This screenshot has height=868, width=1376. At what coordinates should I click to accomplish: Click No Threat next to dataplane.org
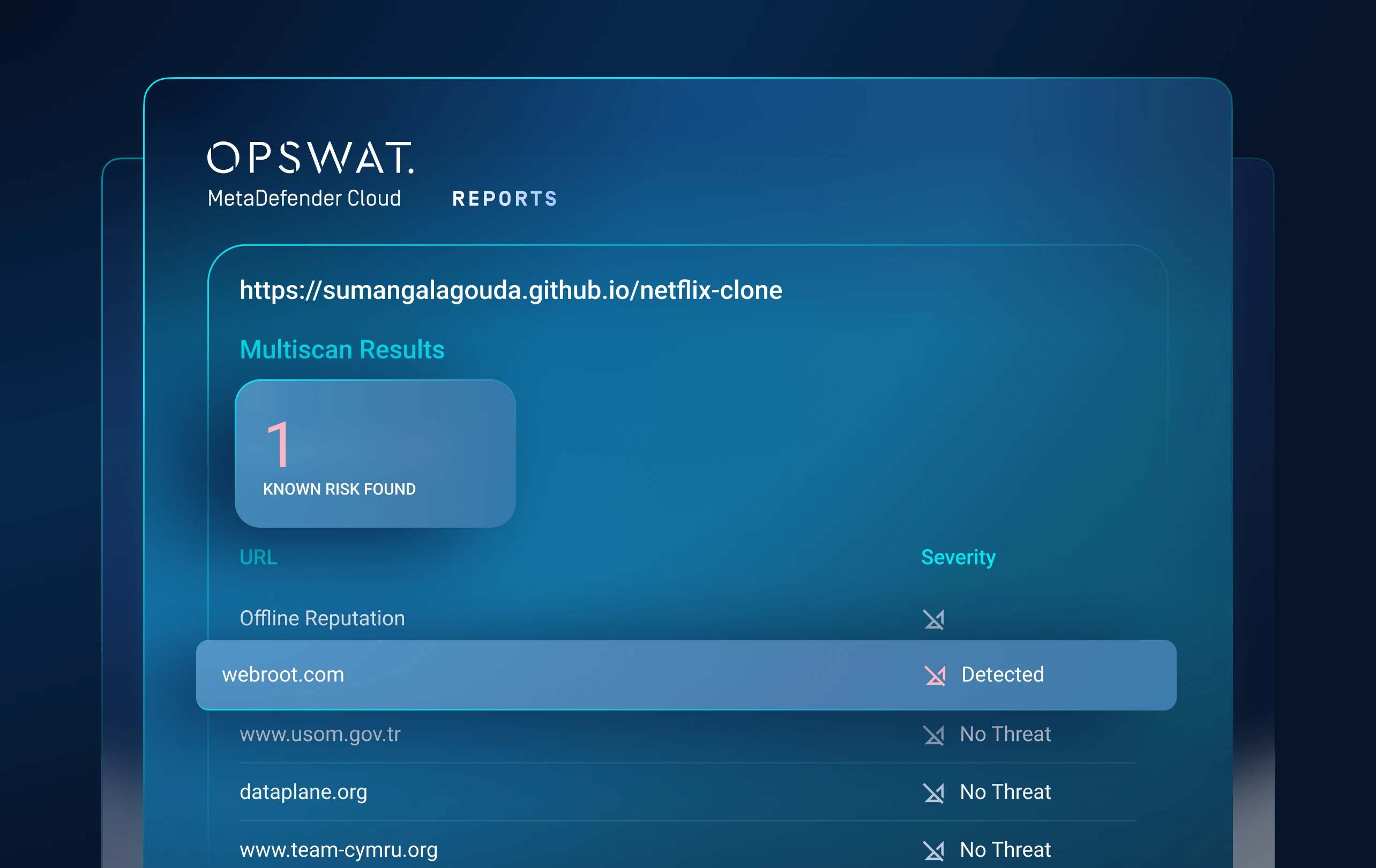[x=1005, y=792]
